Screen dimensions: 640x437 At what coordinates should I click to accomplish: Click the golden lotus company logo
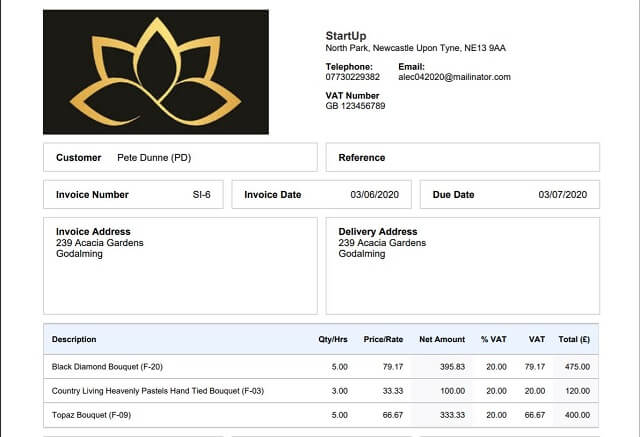click(156, 72)
